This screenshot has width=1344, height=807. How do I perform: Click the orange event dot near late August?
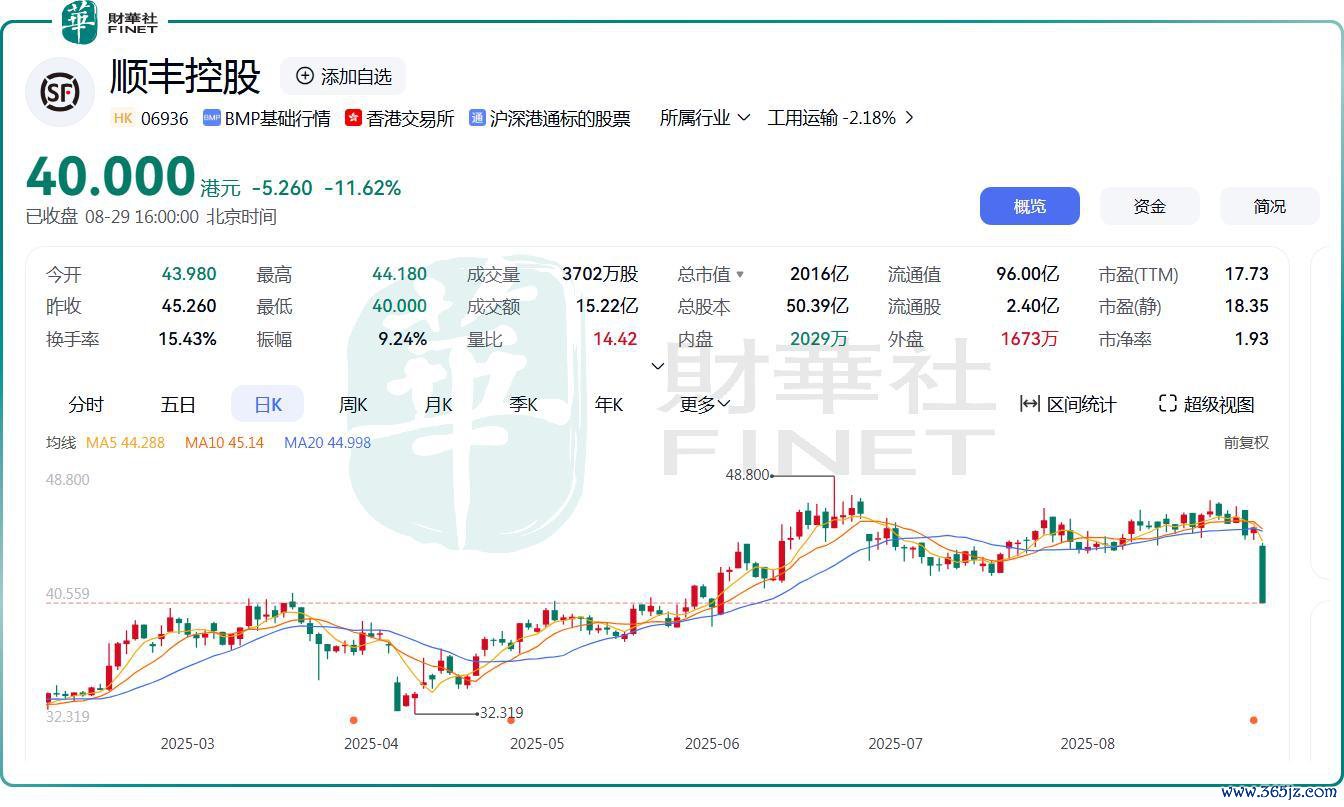tap(1253, 720)
